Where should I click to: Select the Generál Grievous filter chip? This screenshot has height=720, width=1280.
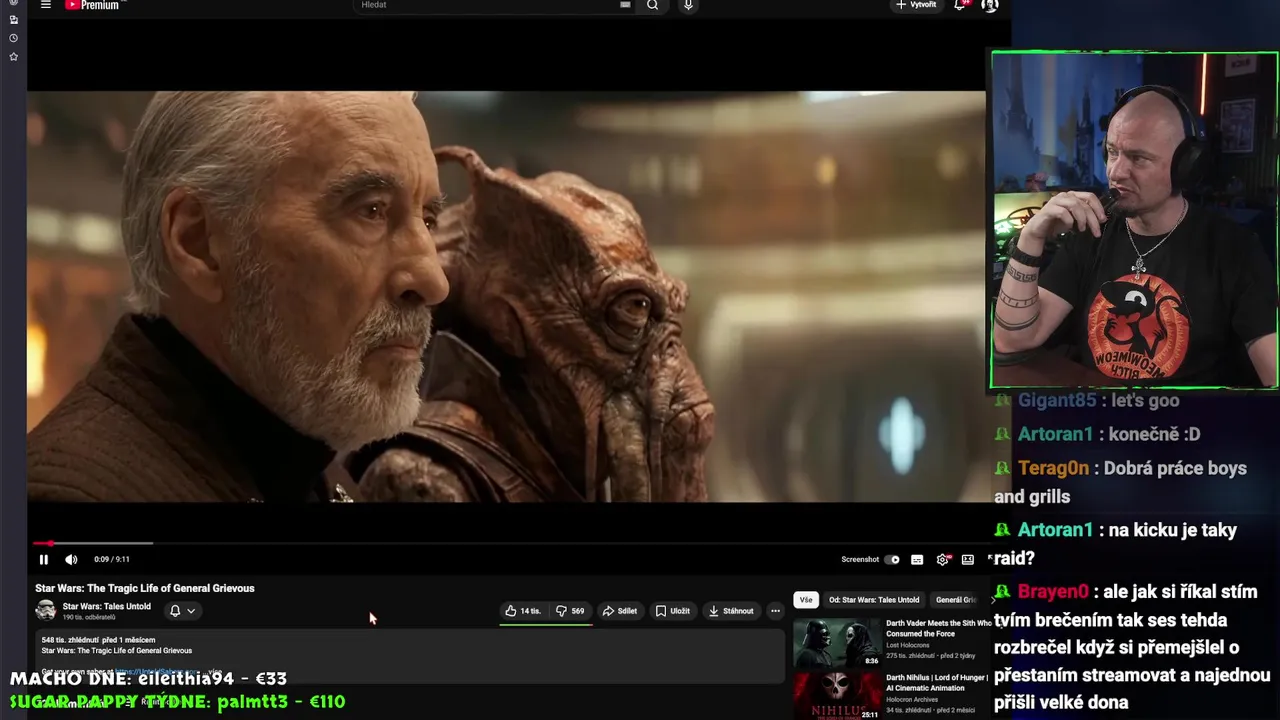click(x=955, y=600)
